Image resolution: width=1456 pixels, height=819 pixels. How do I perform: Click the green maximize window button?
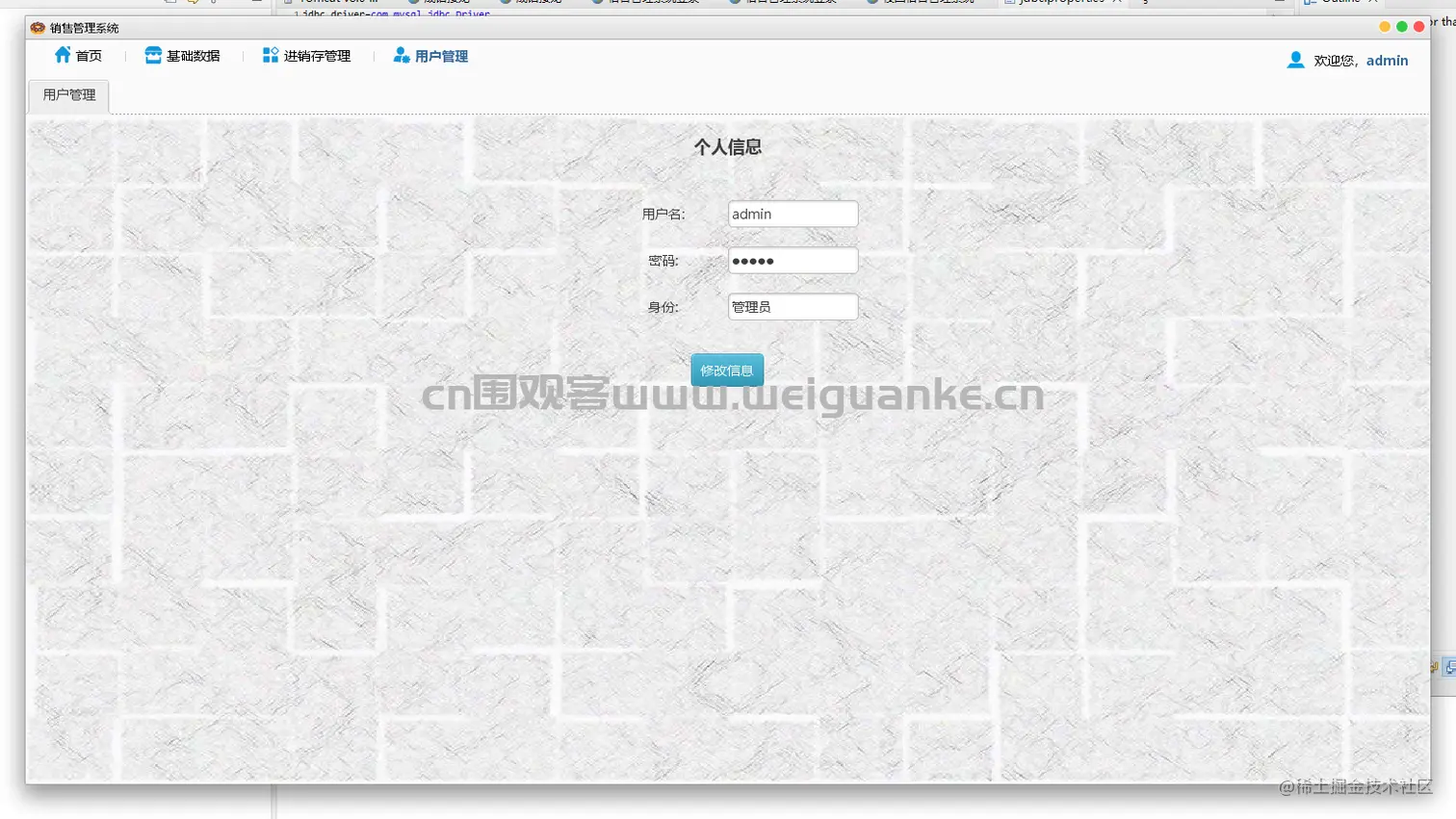point(1402,27)
